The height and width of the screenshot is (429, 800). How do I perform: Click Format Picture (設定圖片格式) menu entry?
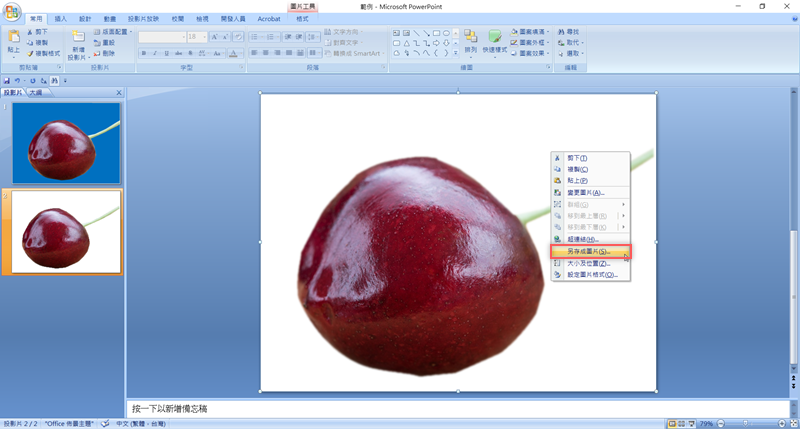[x=592, y=274]
